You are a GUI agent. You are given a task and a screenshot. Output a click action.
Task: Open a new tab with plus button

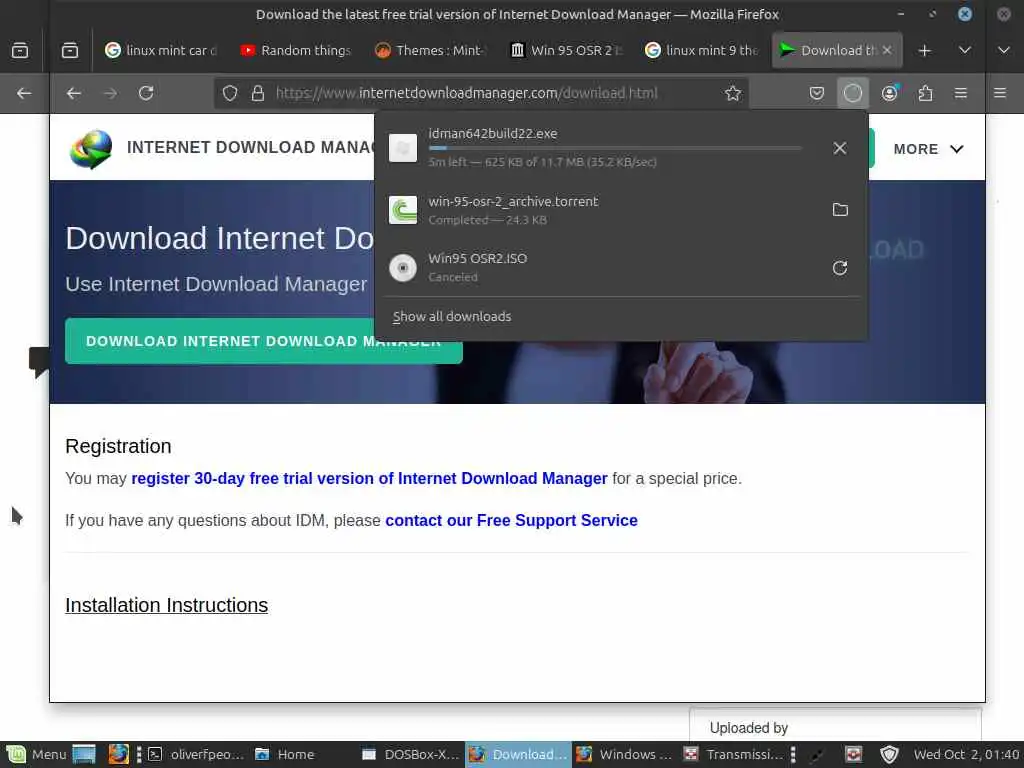(924, 50)
